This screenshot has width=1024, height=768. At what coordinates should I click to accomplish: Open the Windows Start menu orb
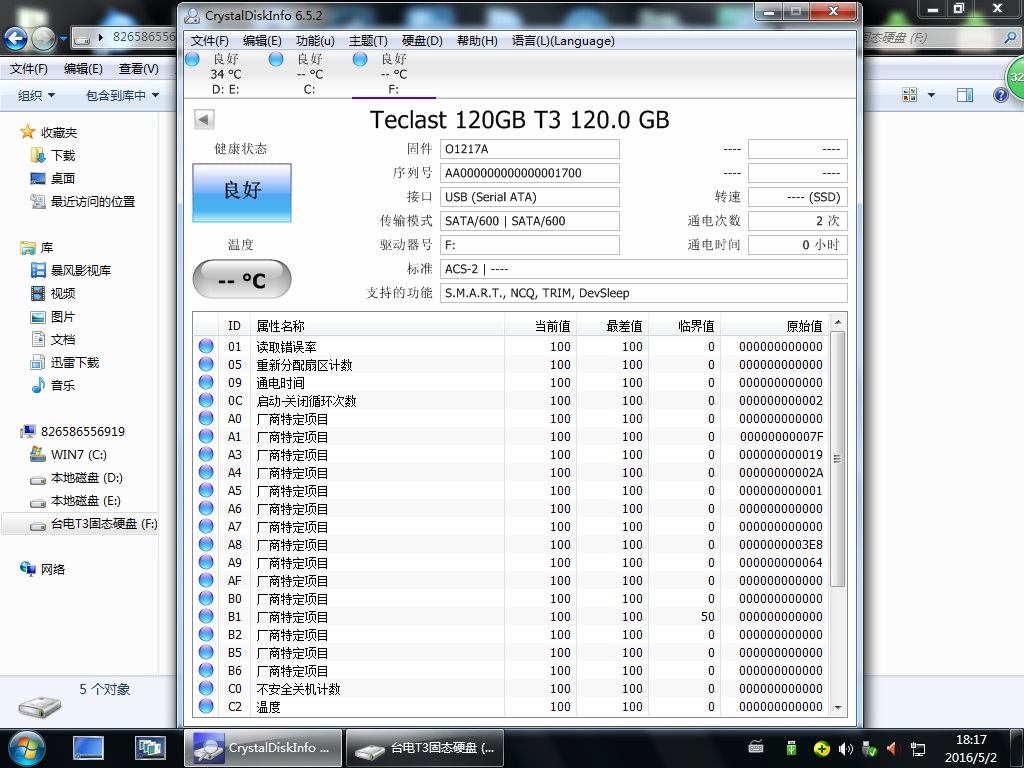[x=26, y=746]
